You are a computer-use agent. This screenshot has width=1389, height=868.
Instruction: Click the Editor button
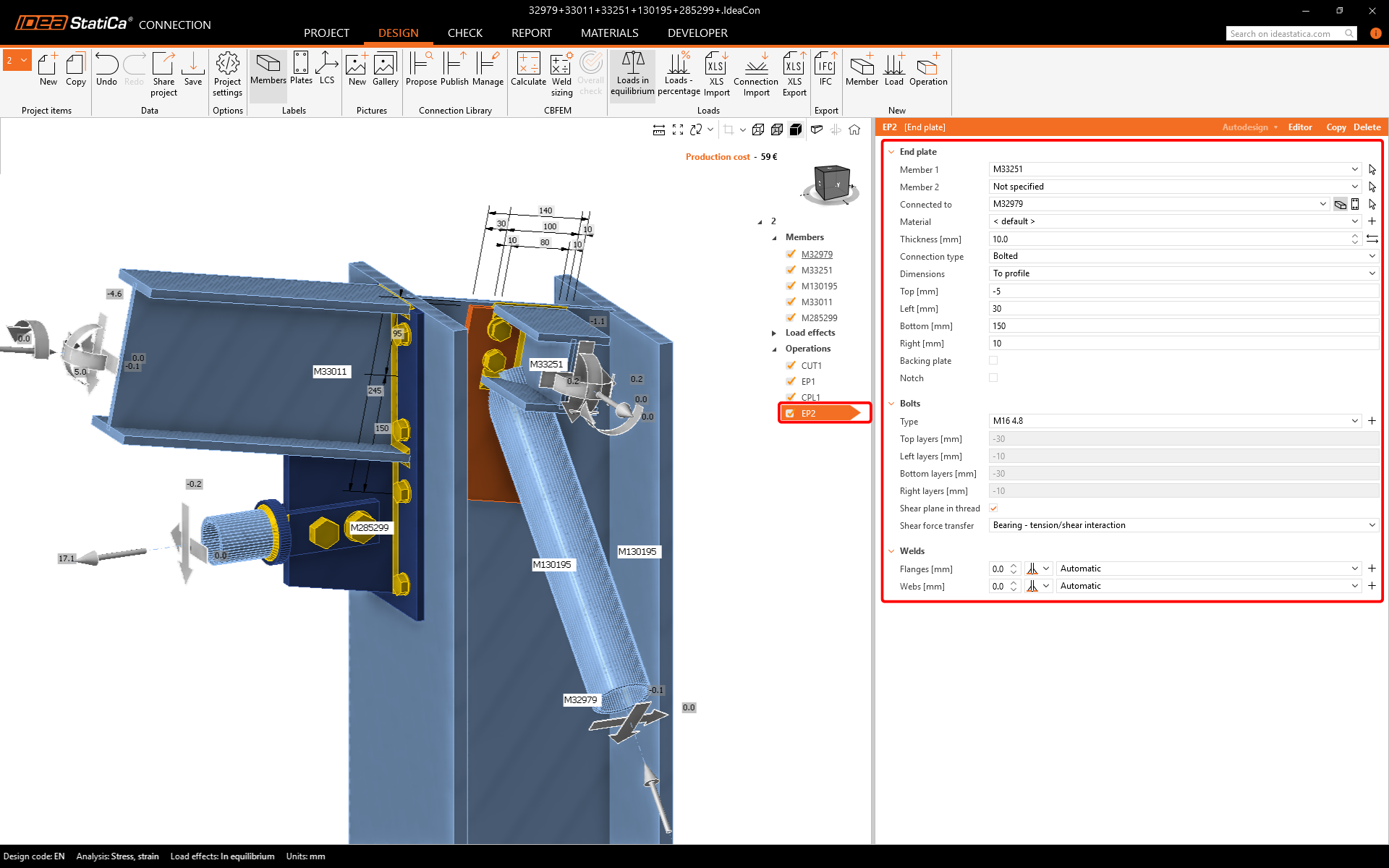tap(1299, 127)
